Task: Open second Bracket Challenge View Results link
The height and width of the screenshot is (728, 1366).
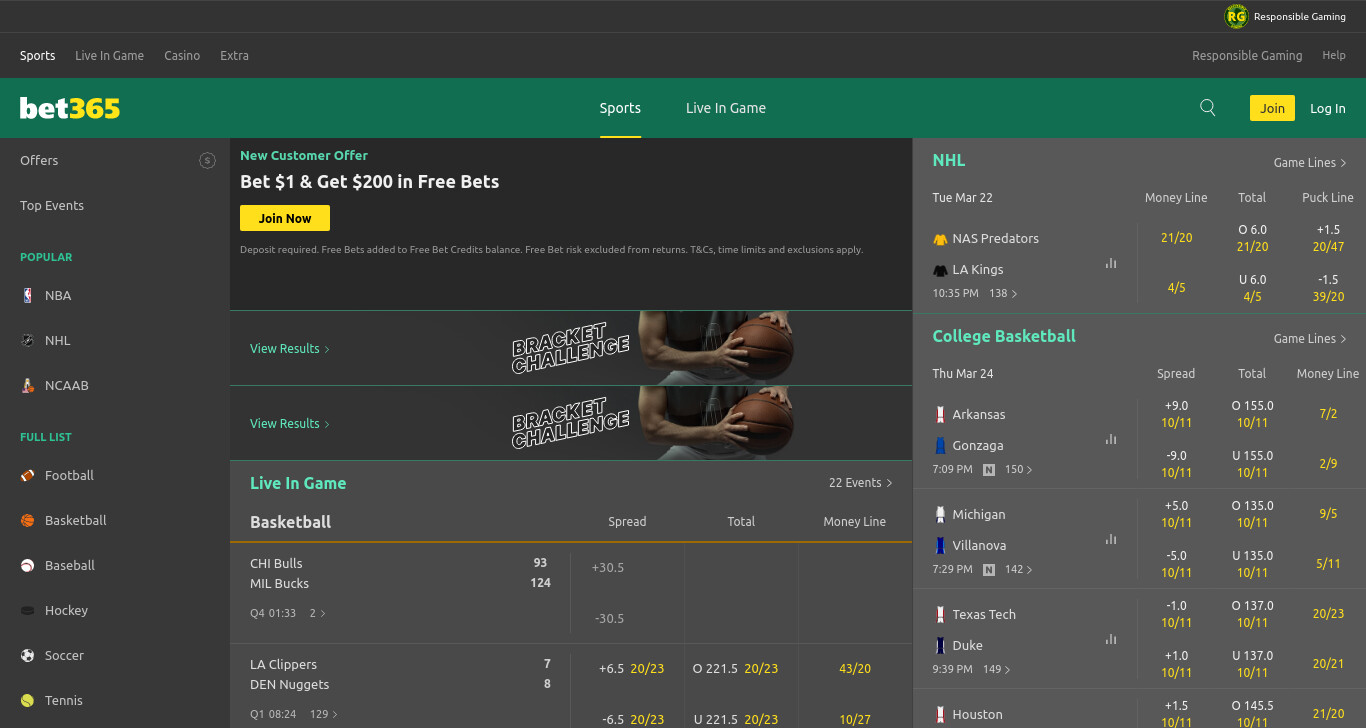Action: click(290, 424)
